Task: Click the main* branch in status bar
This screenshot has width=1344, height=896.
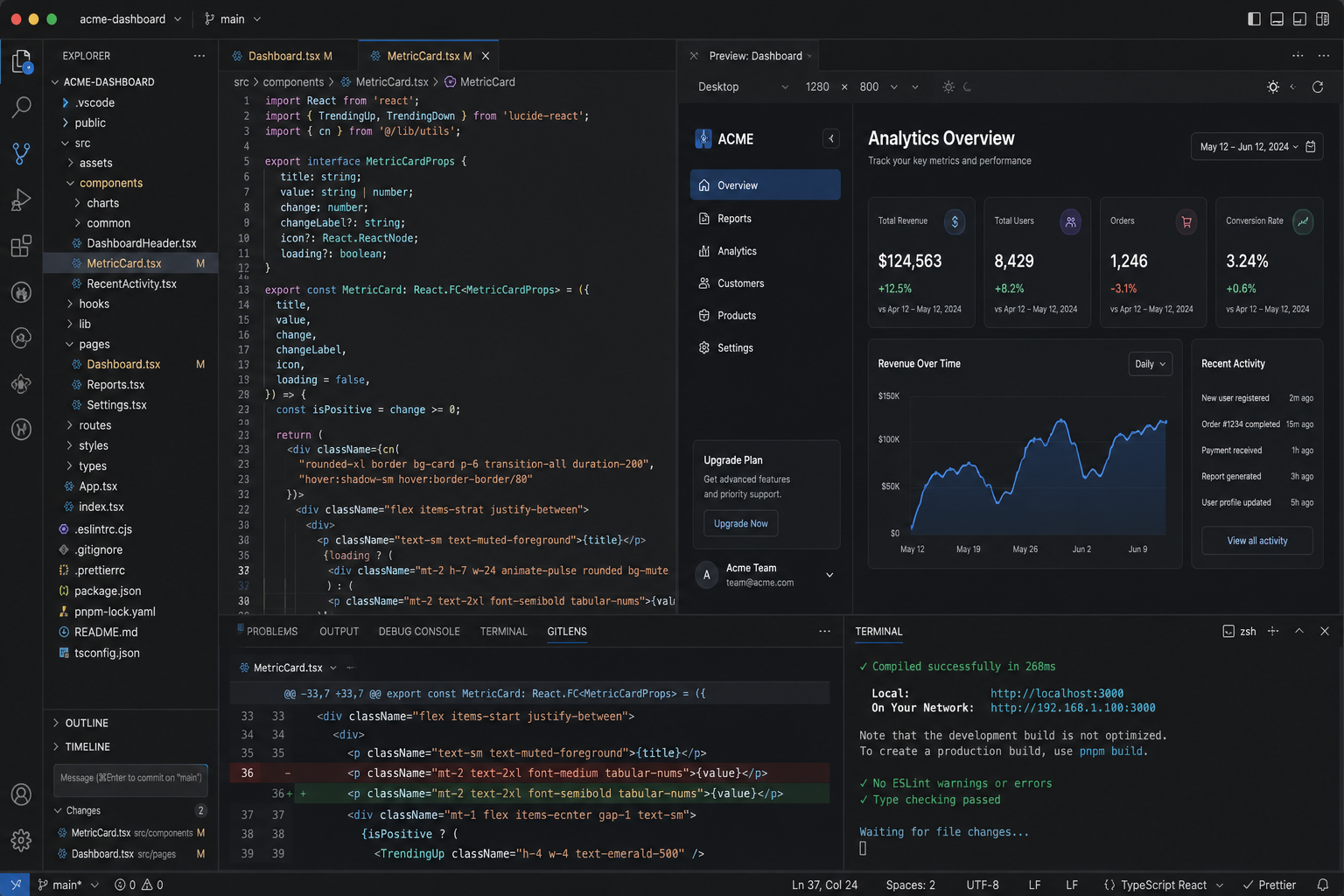Action: (67, 885)
